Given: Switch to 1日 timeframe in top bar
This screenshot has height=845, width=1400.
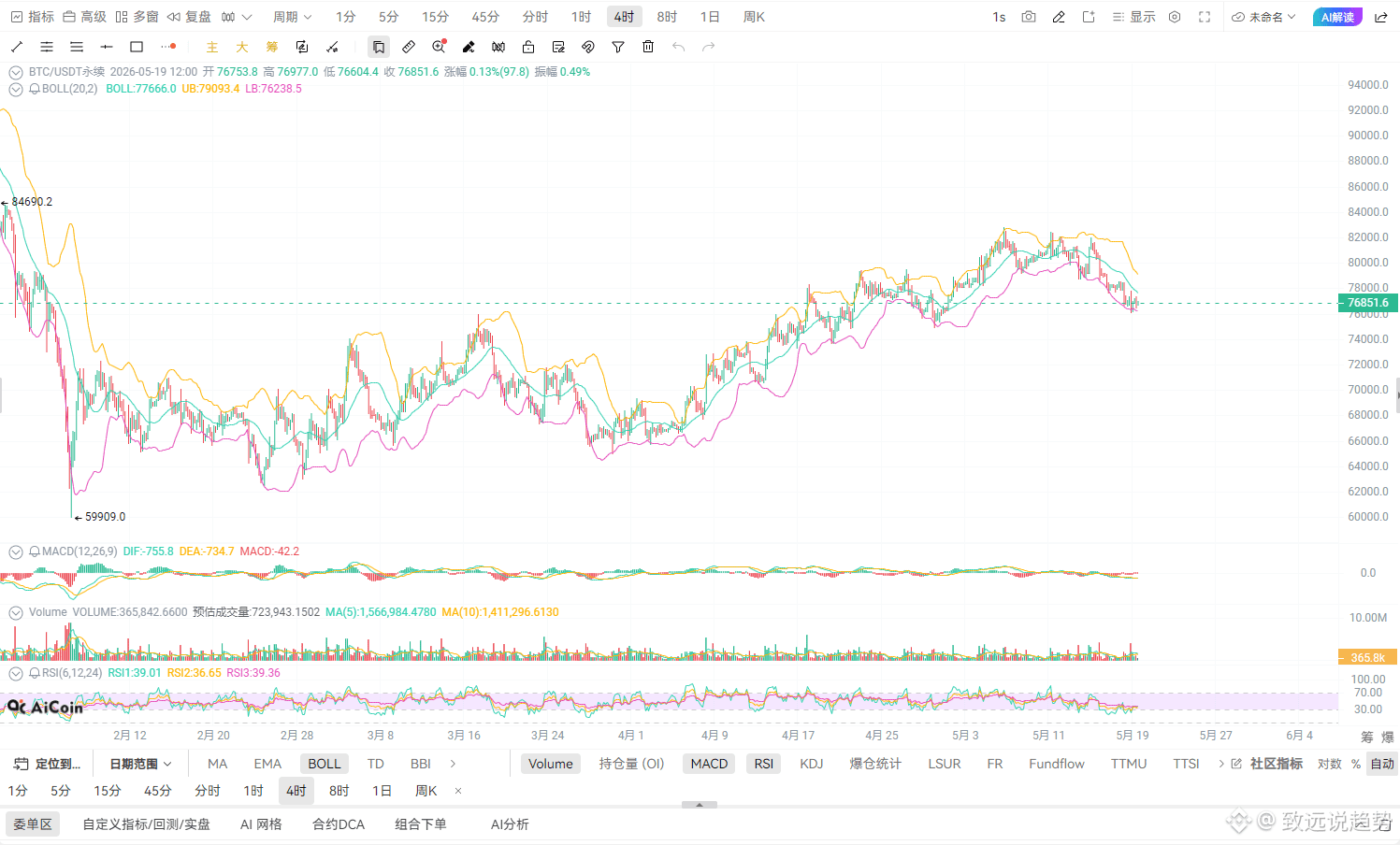Looking at the screenshot, I should [710, 17].
